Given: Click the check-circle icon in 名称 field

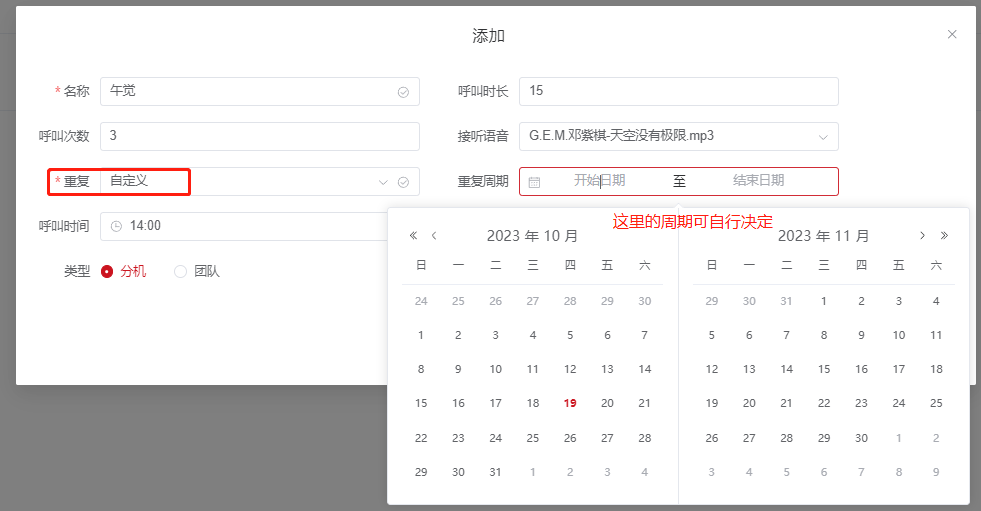Looking at the screenshot, I should pos(403,92).
